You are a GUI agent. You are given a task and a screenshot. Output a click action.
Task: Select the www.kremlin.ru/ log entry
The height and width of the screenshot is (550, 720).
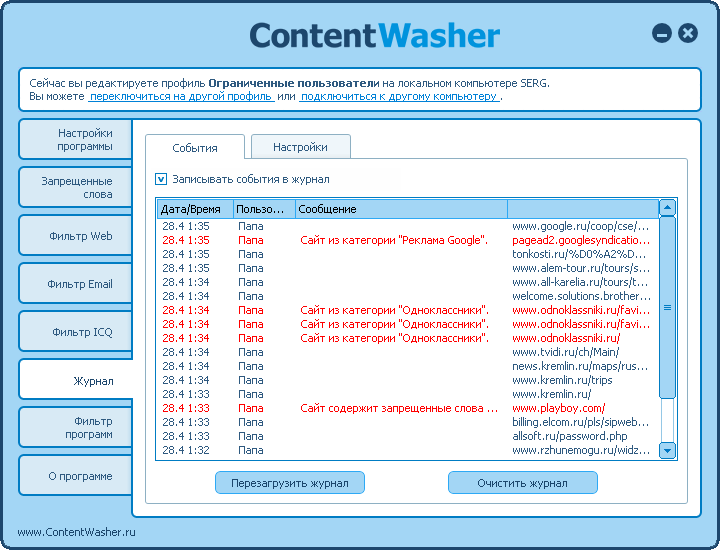pyautogui.click(x=407, y=394)
